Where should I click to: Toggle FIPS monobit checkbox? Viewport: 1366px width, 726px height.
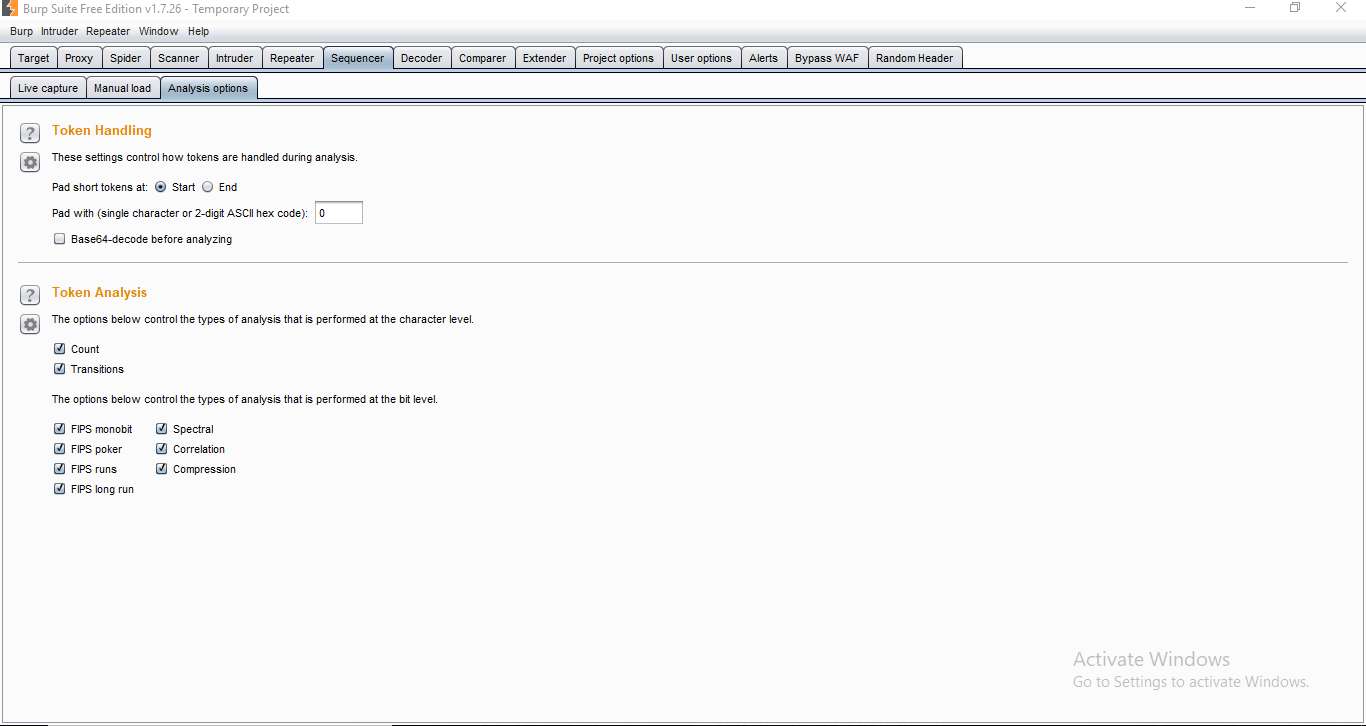pyautogui.click(x=60, y=429)
